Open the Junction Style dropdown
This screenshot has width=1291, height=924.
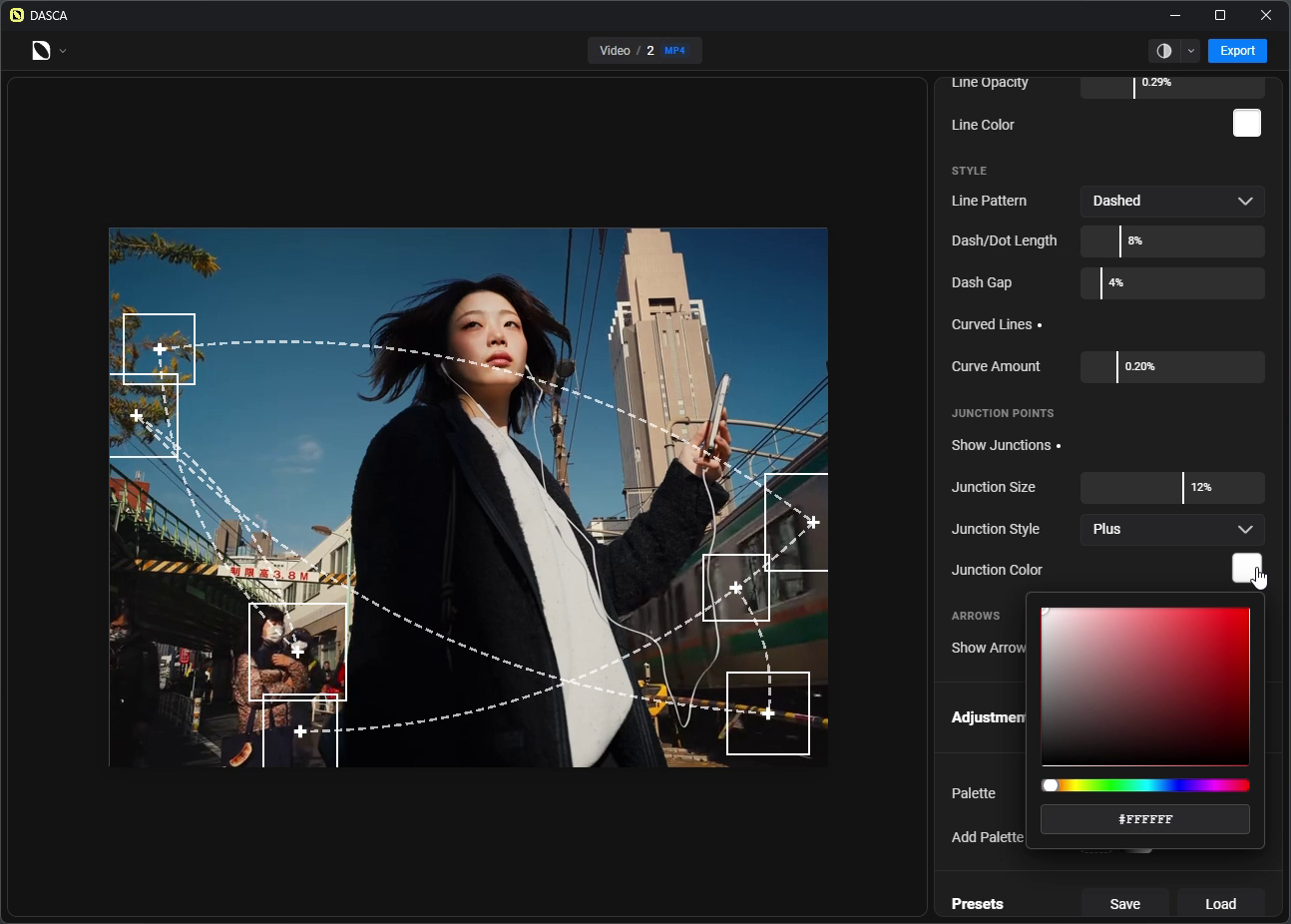1172,530
